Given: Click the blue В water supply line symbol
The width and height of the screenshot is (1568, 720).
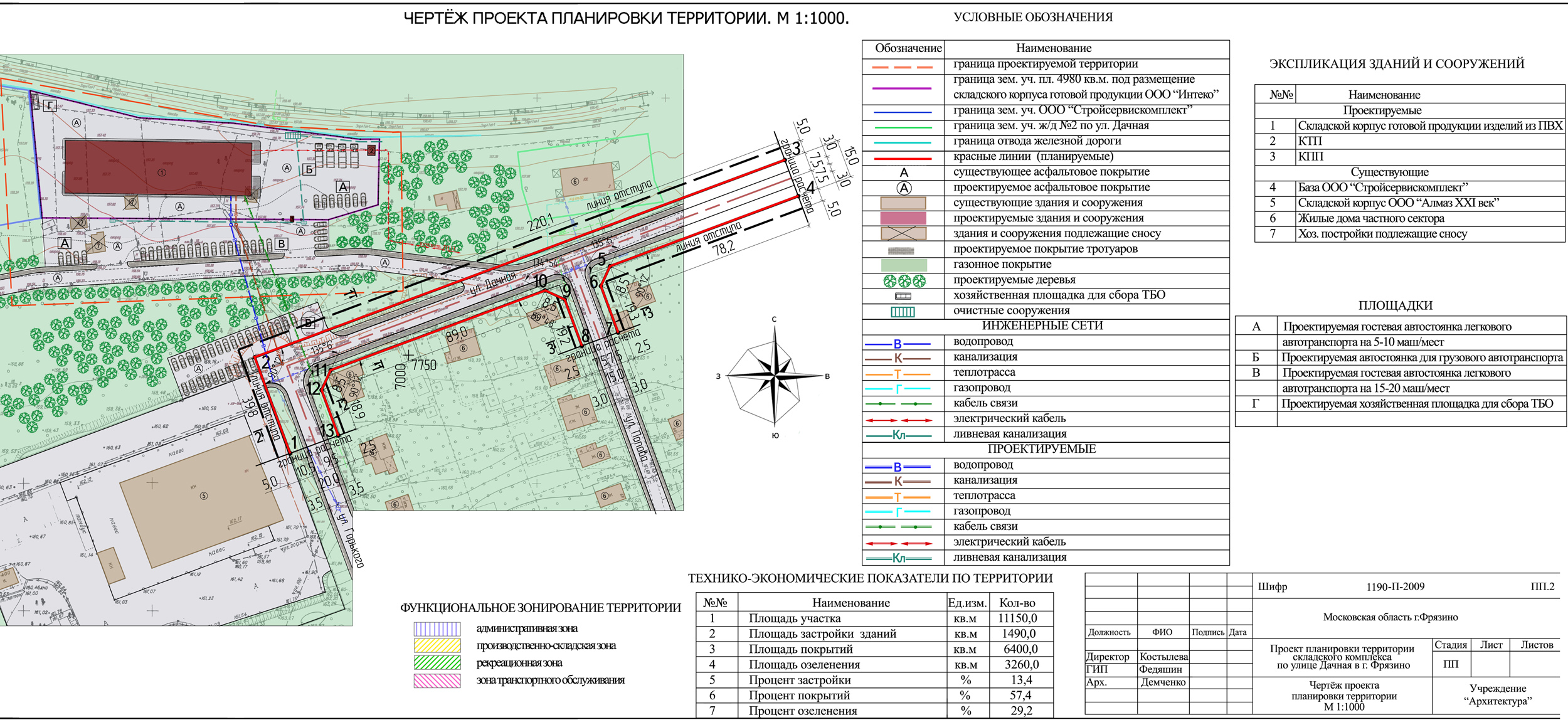Looking at the screenshot, I should (898, 344).
